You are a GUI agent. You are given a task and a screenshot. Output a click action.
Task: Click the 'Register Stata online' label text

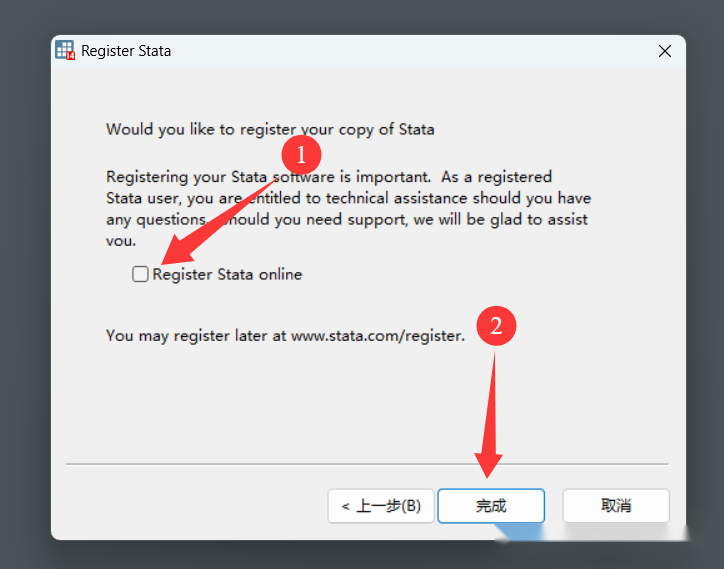click(227, 274)
